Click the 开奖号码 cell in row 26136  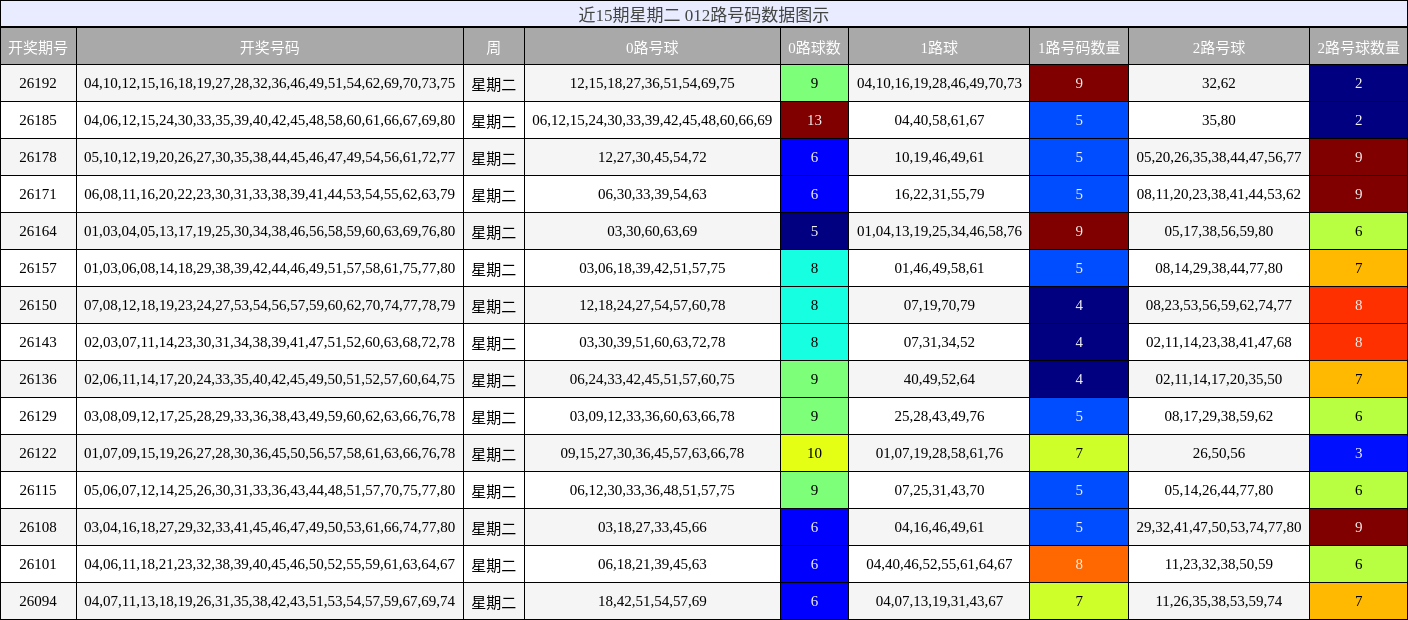pyautogui.click(x=270, y=379)
